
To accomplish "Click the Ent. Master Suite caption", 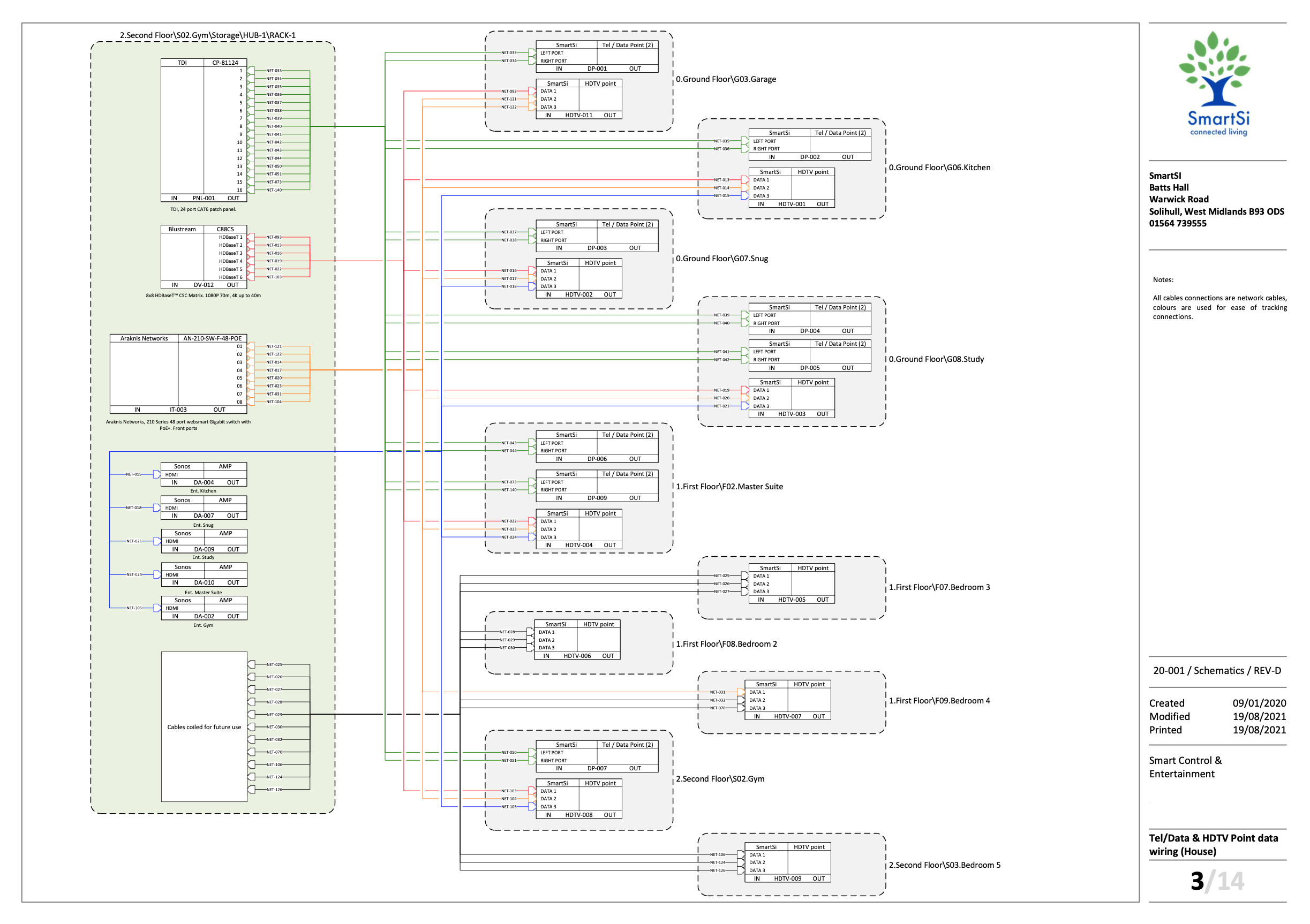I will (x=203, y=593).
